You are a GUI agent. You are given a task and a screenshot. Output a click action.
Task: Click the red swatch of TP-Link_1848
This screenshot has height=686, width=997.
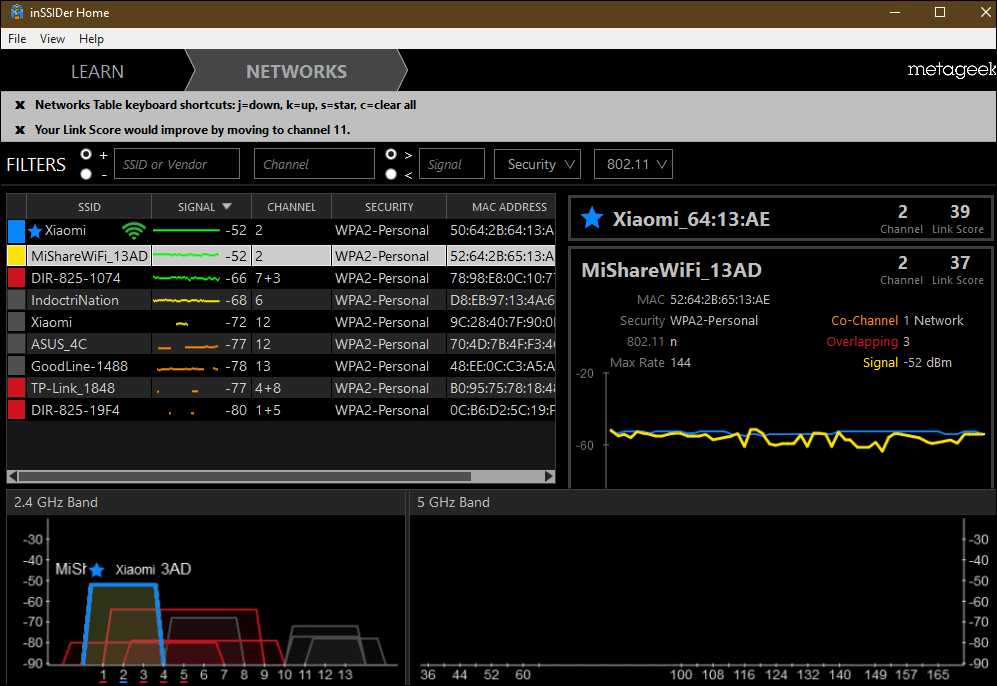click(17, 388)
